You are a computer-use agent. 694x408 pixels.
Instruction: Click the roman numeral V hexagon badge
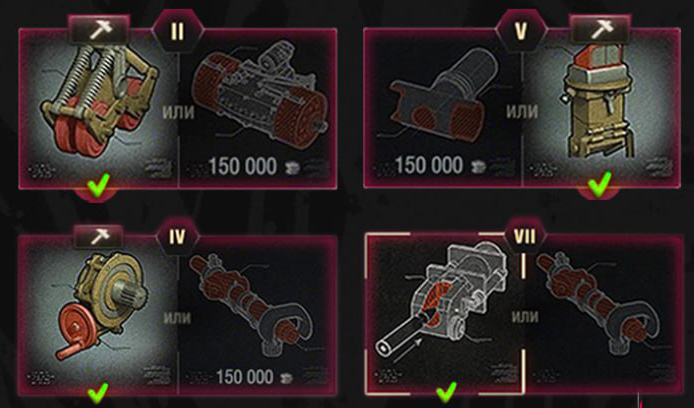[521, 31]
